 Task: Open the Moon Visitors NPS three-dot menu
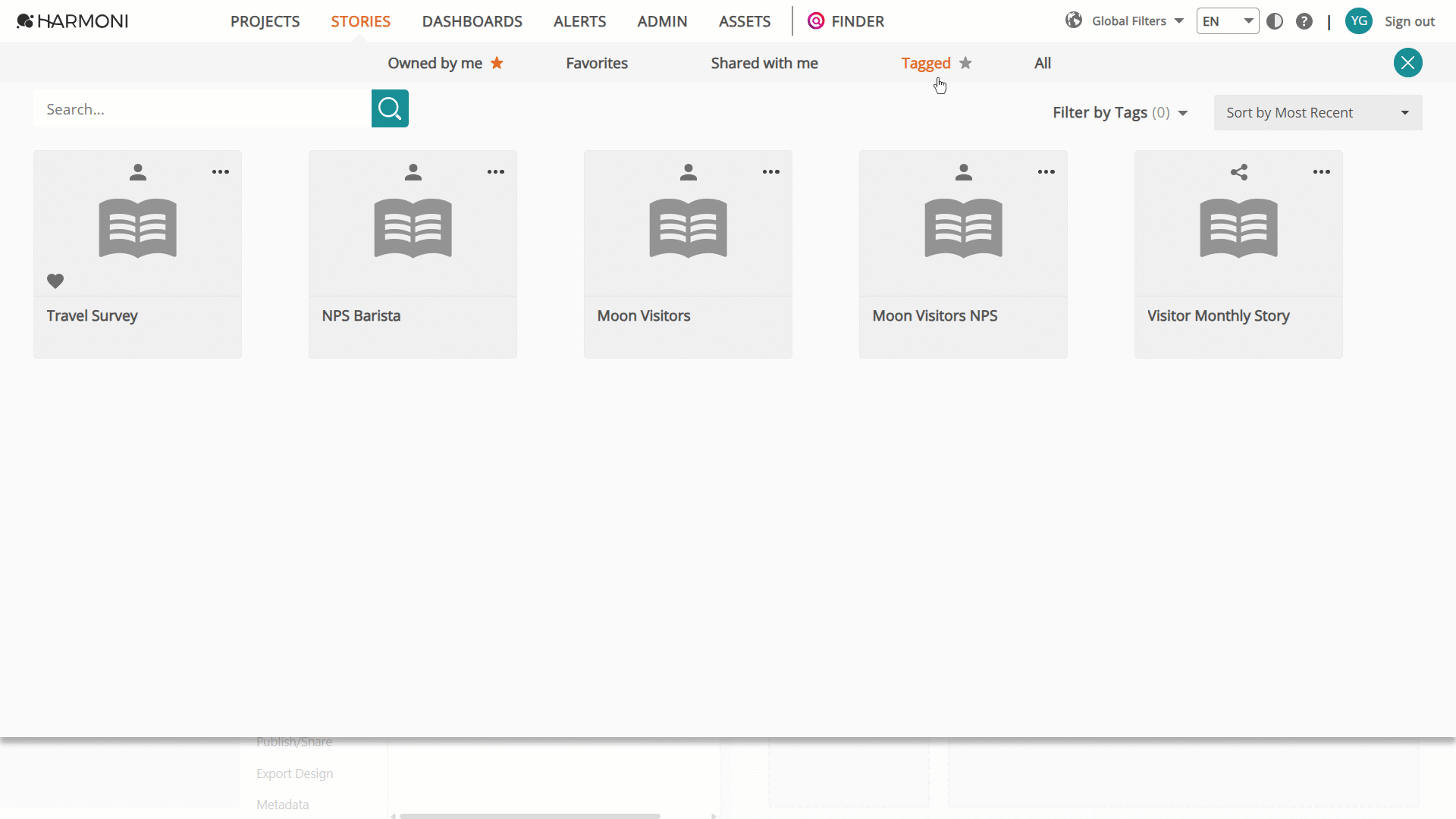pyautogui.click(x=1046, y=172)
